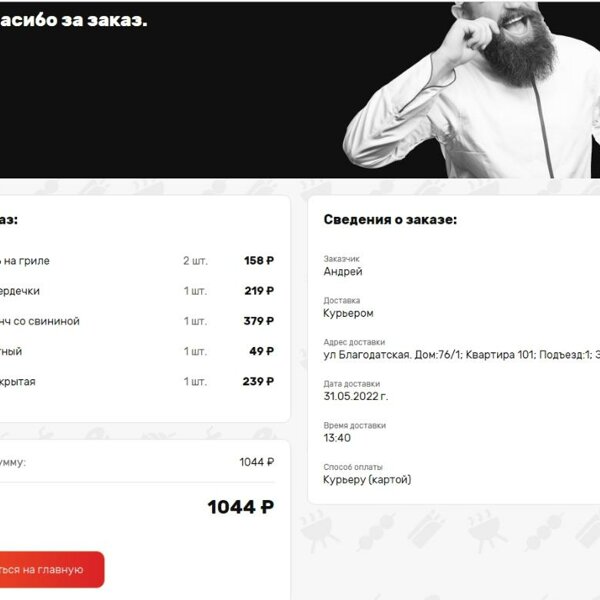Select the item priced 49 ₽

[137, 351]
